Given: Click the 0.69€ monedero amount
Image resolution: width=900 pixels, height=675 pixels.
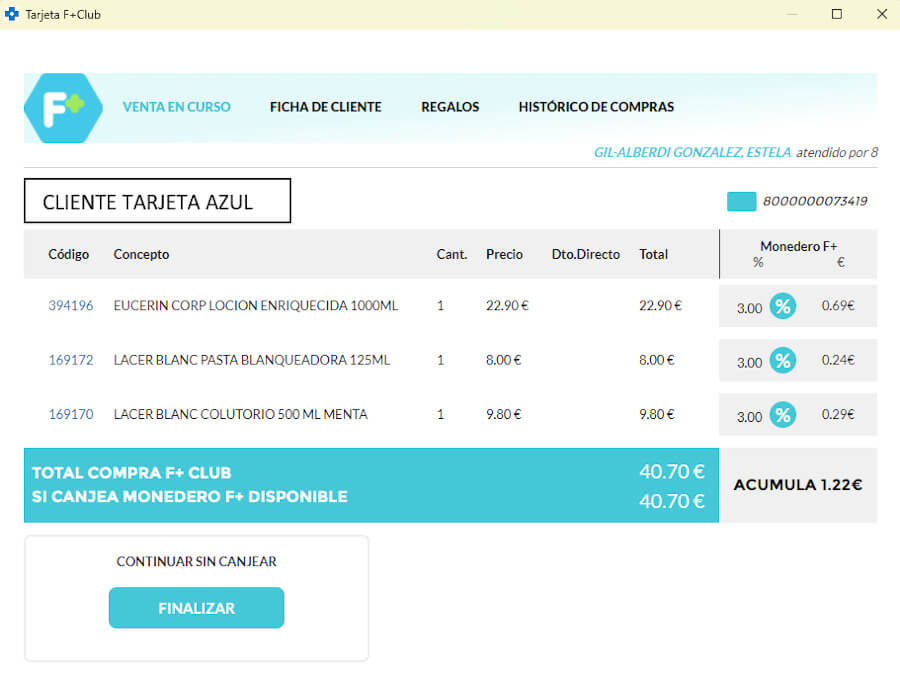Looking at the screenshot, I should pyautogui.click(x=838, y=305).
